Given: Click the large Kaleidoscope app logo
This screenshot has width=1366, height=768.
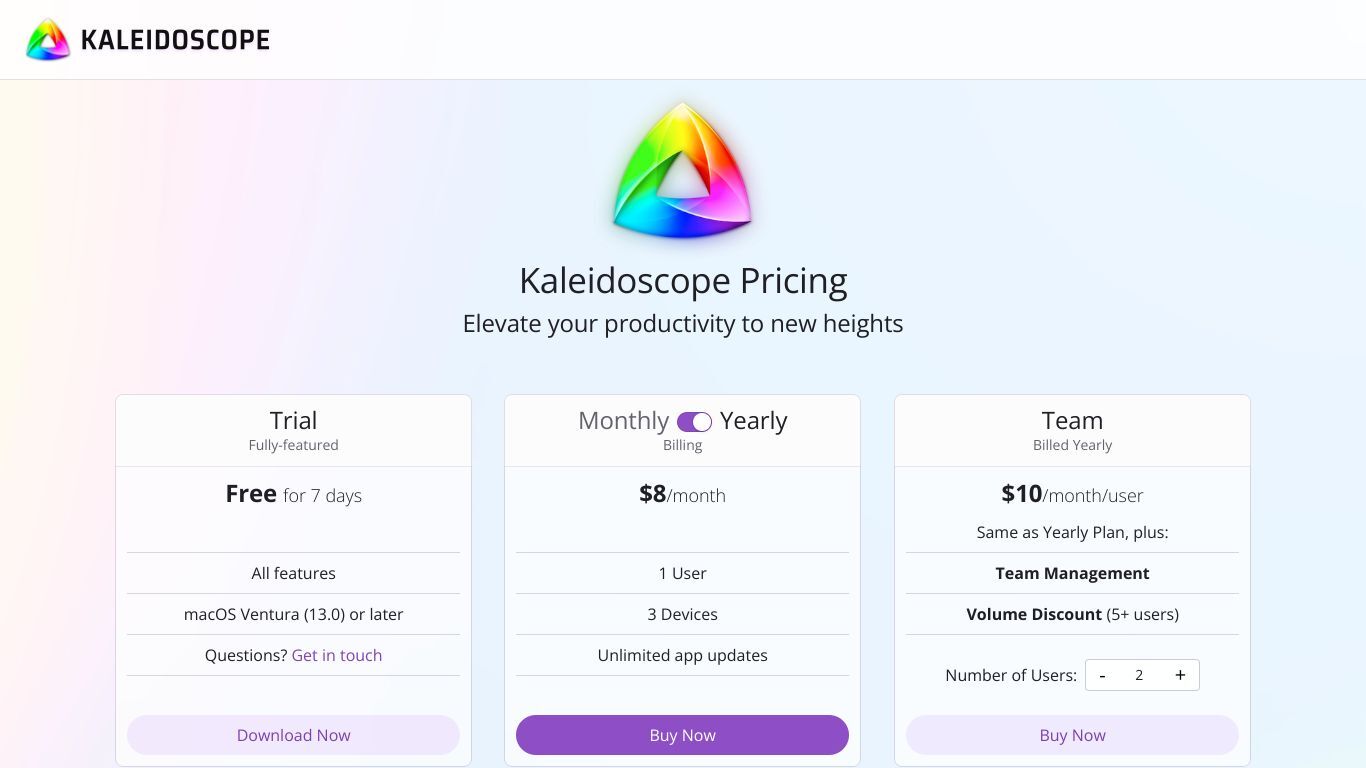Looking at the screenshot, I should 682,170.
